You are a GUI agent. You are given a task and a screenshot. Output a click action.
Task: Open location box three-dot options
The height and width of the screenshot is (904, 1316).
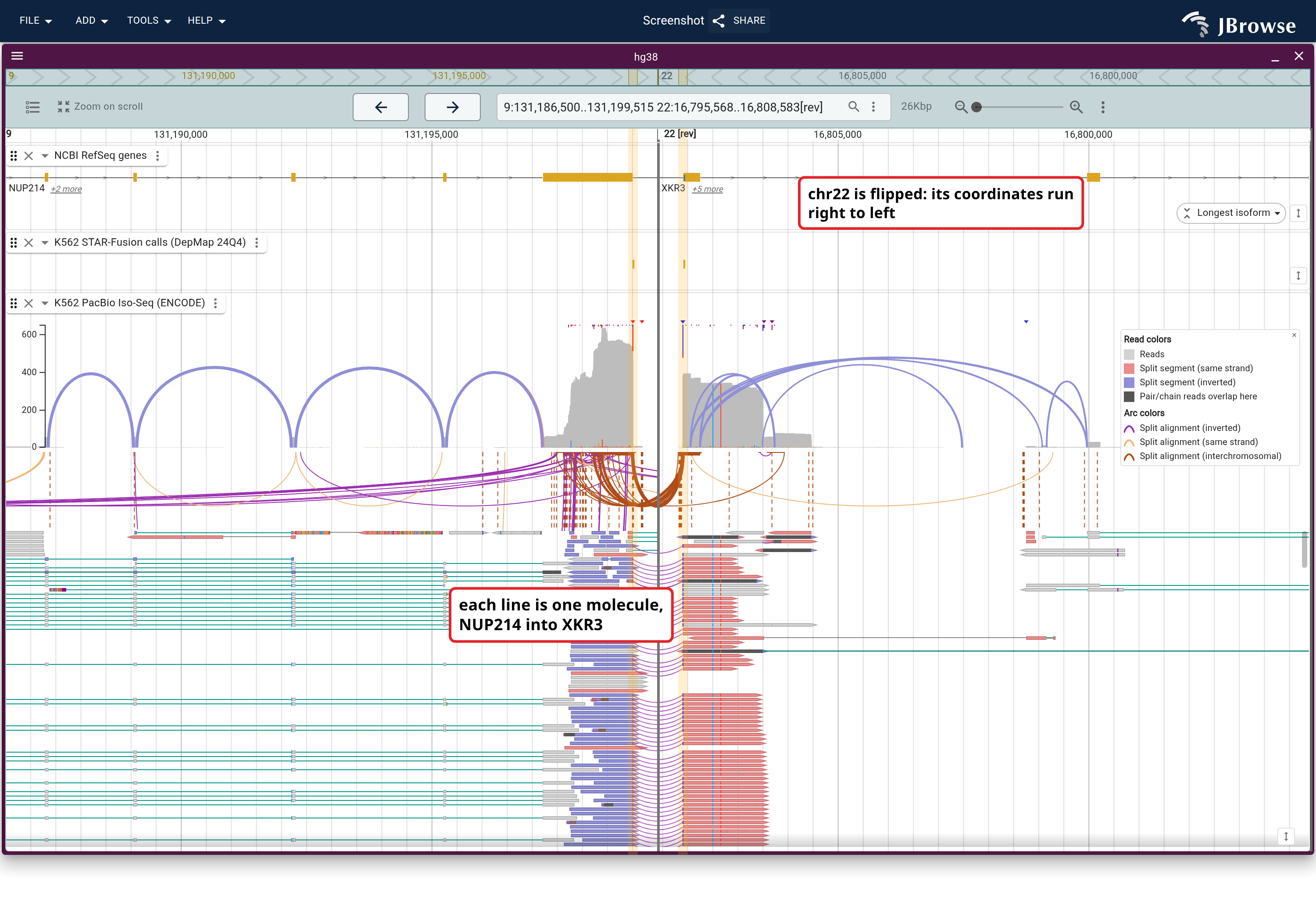click(873, 107)
